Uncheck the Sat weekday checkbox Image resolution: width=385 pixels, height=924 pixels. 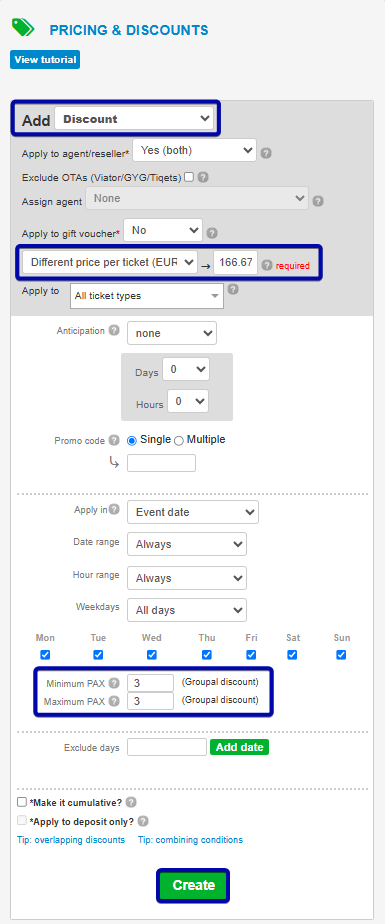[x=292, y=655]
